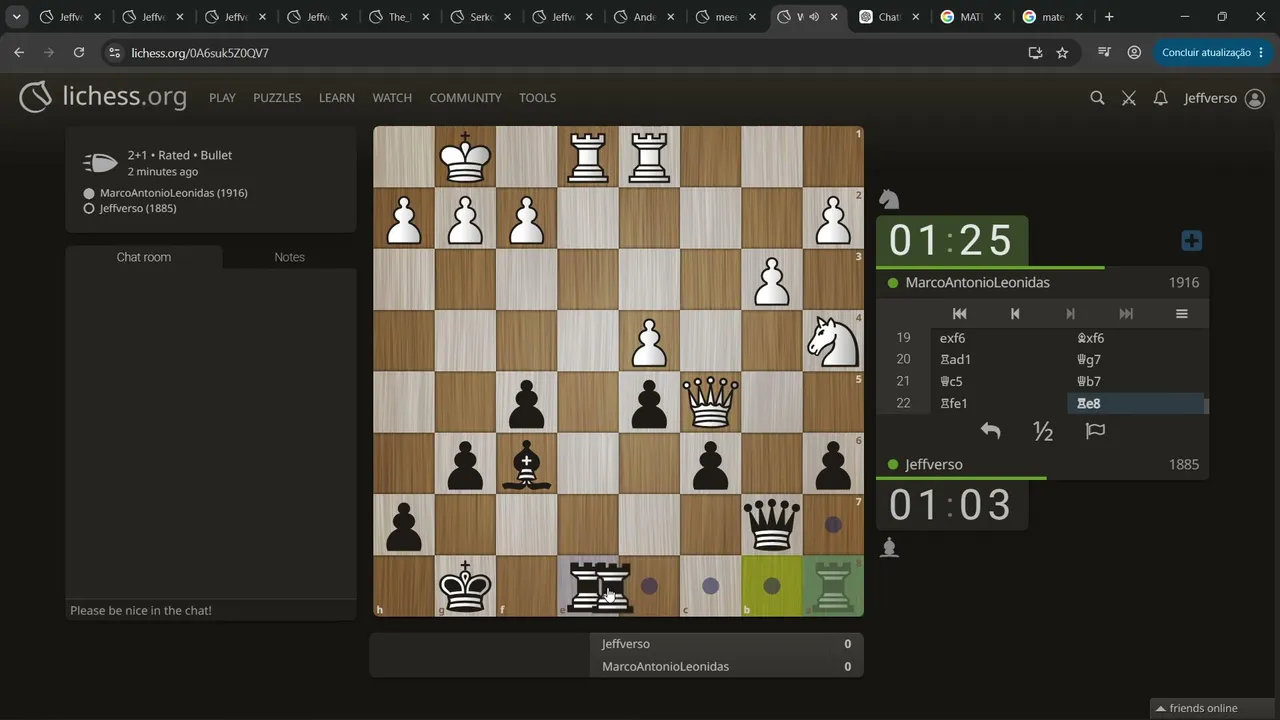1280x720 pixels.
Task: Open challenges crossed-swords icon
Action: click(x=1129, y=98)
